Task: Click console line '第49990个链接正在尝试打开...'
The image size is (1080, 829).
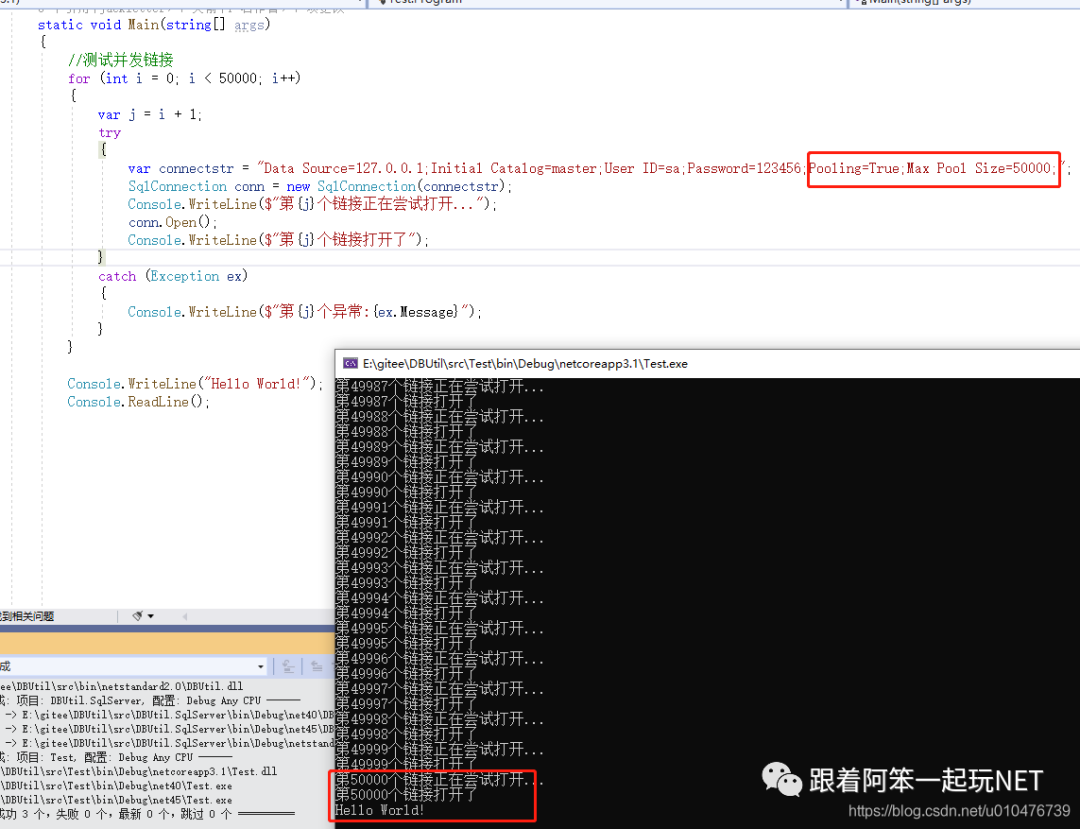Action: 439,477
